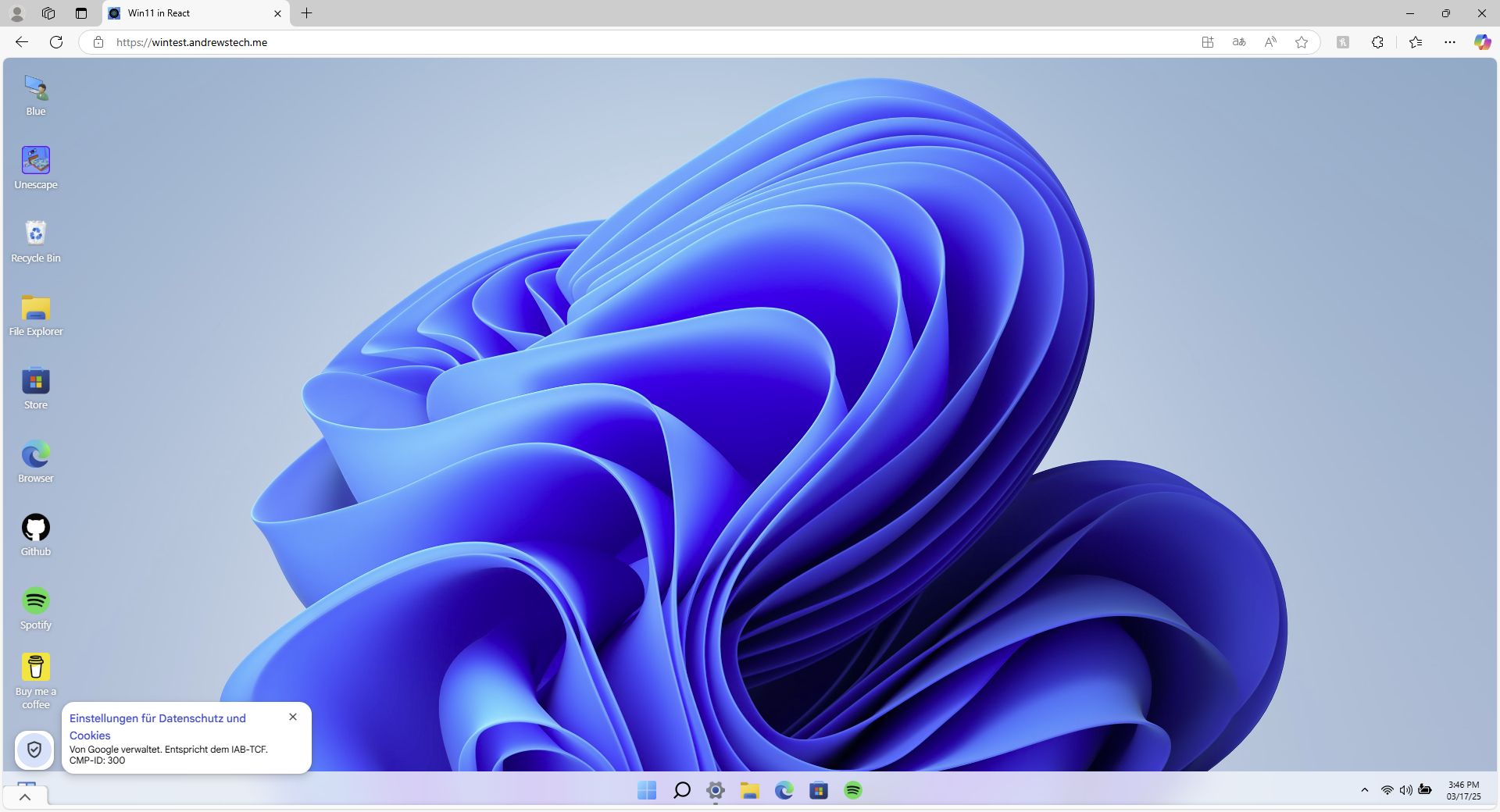Open Settings gear in taskbar
Viewport: 1500px width, 812px height.
coord(716,791)
